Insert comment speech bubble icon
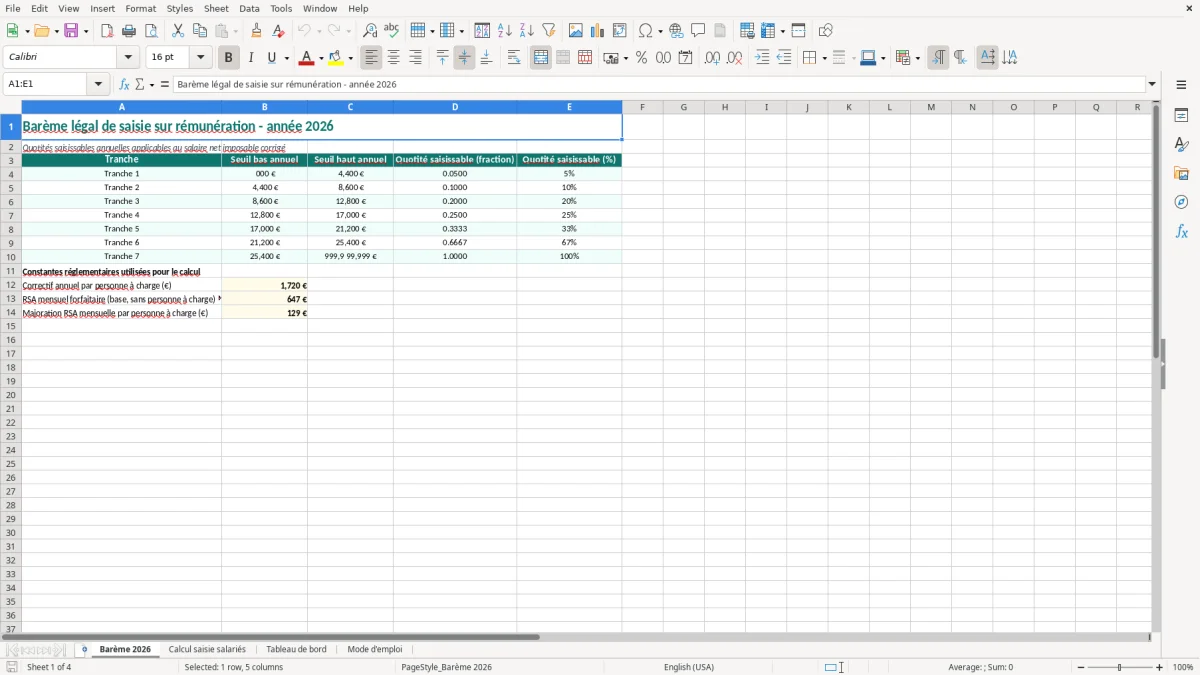This screenshot has height=675, width=1200. [x=698, y=31]
